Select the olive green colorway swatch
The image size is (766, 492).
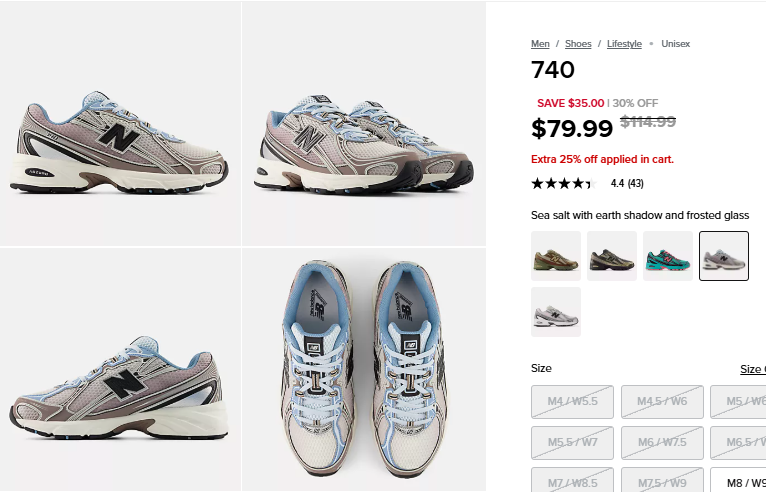click(x=556, y=256)
